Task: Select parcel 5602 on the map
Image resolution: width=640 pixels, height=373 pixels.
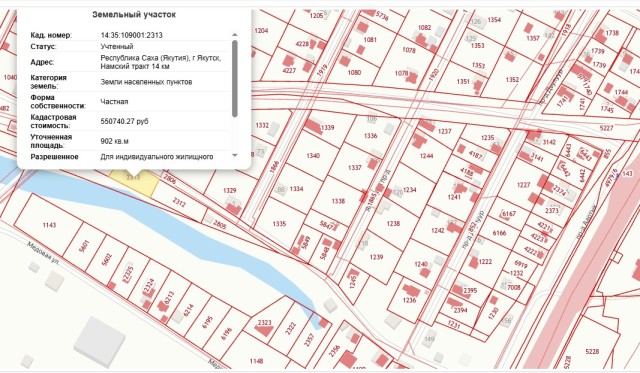Action: 107,260
